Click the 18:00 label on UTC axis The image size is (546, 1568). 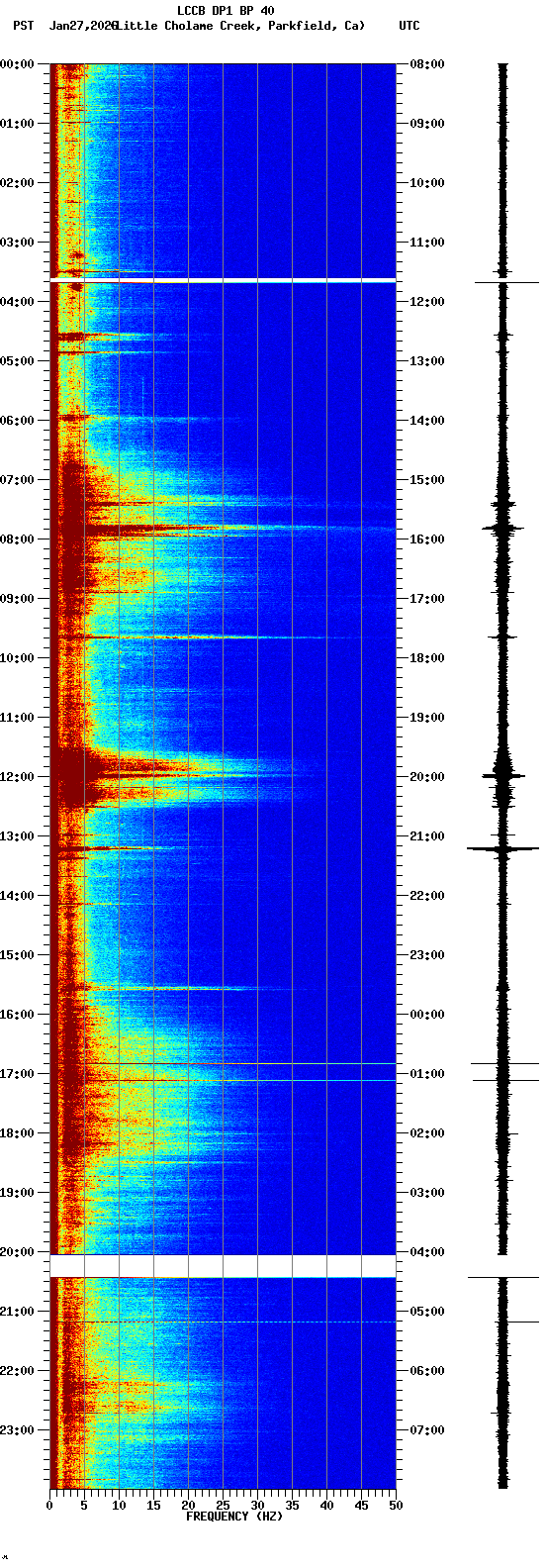(x=427, y=658)
